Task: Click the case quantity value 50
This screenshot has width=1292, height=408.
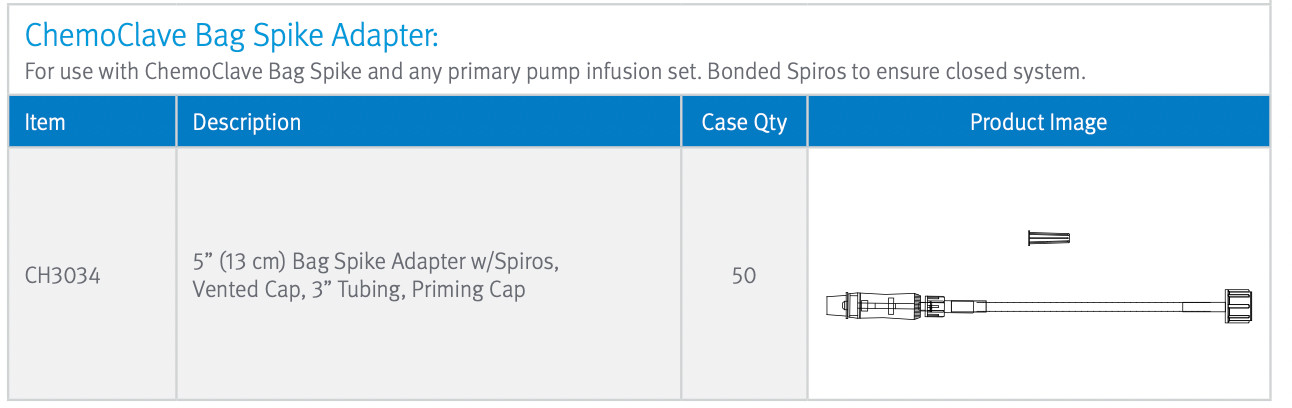Action: [x=744, y=275]
